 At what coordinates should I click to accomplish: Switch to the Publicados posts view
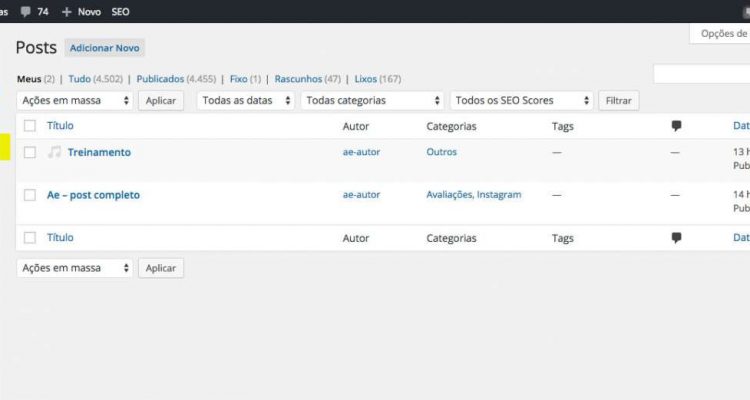point(160,79)
